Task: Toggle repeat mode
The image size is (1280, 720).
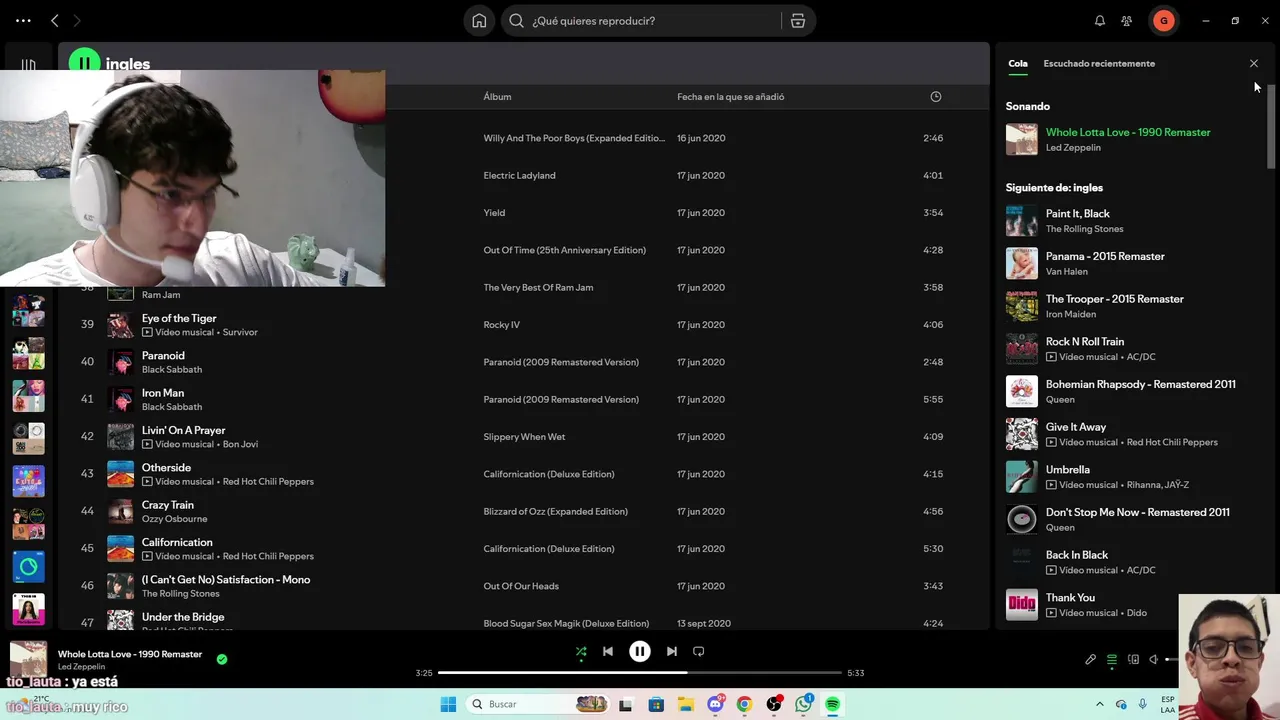Action: click(698, 651)
